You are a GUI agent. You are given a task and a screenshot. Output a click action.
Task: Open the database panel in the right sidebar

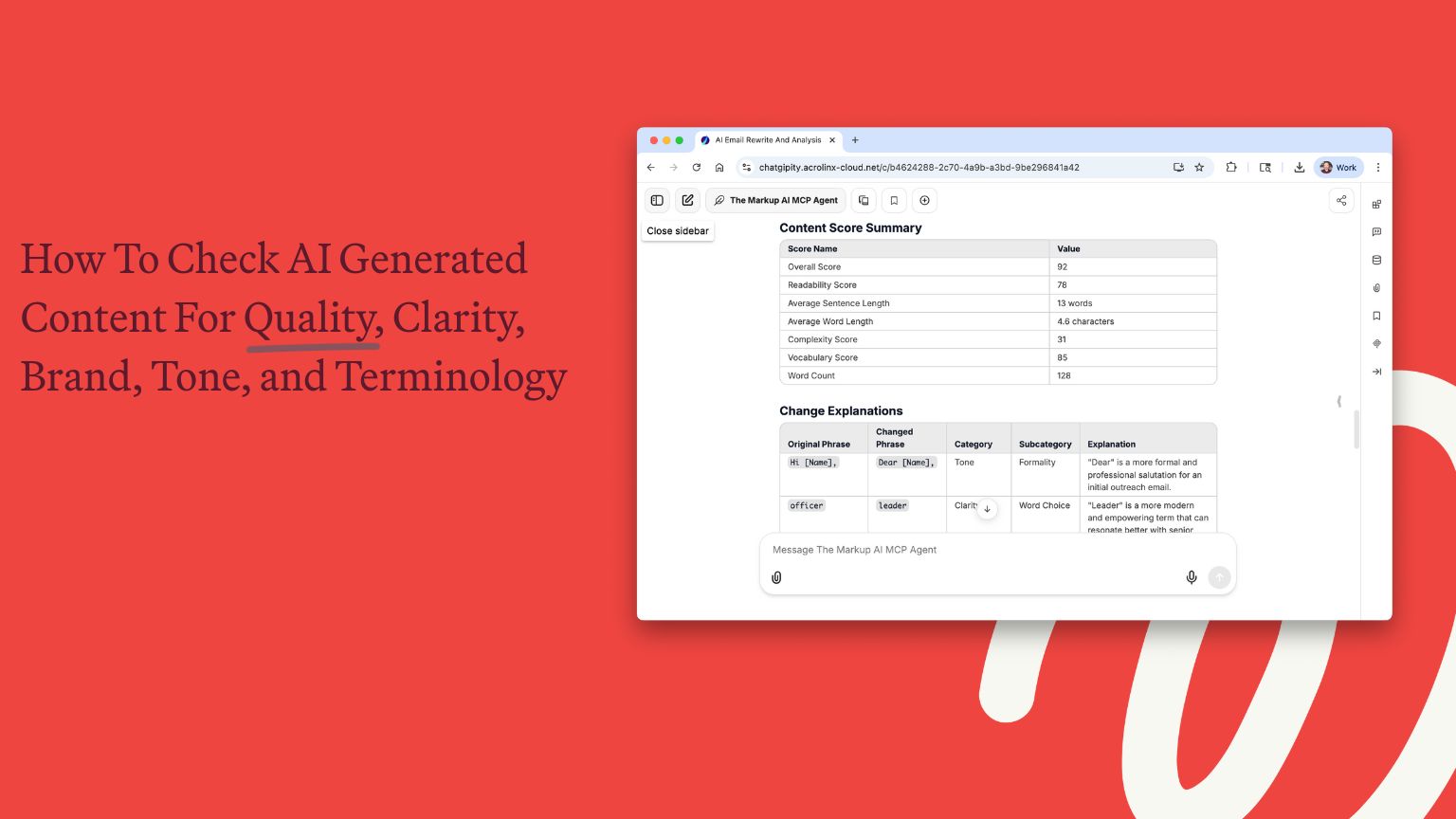point(1376,260)
